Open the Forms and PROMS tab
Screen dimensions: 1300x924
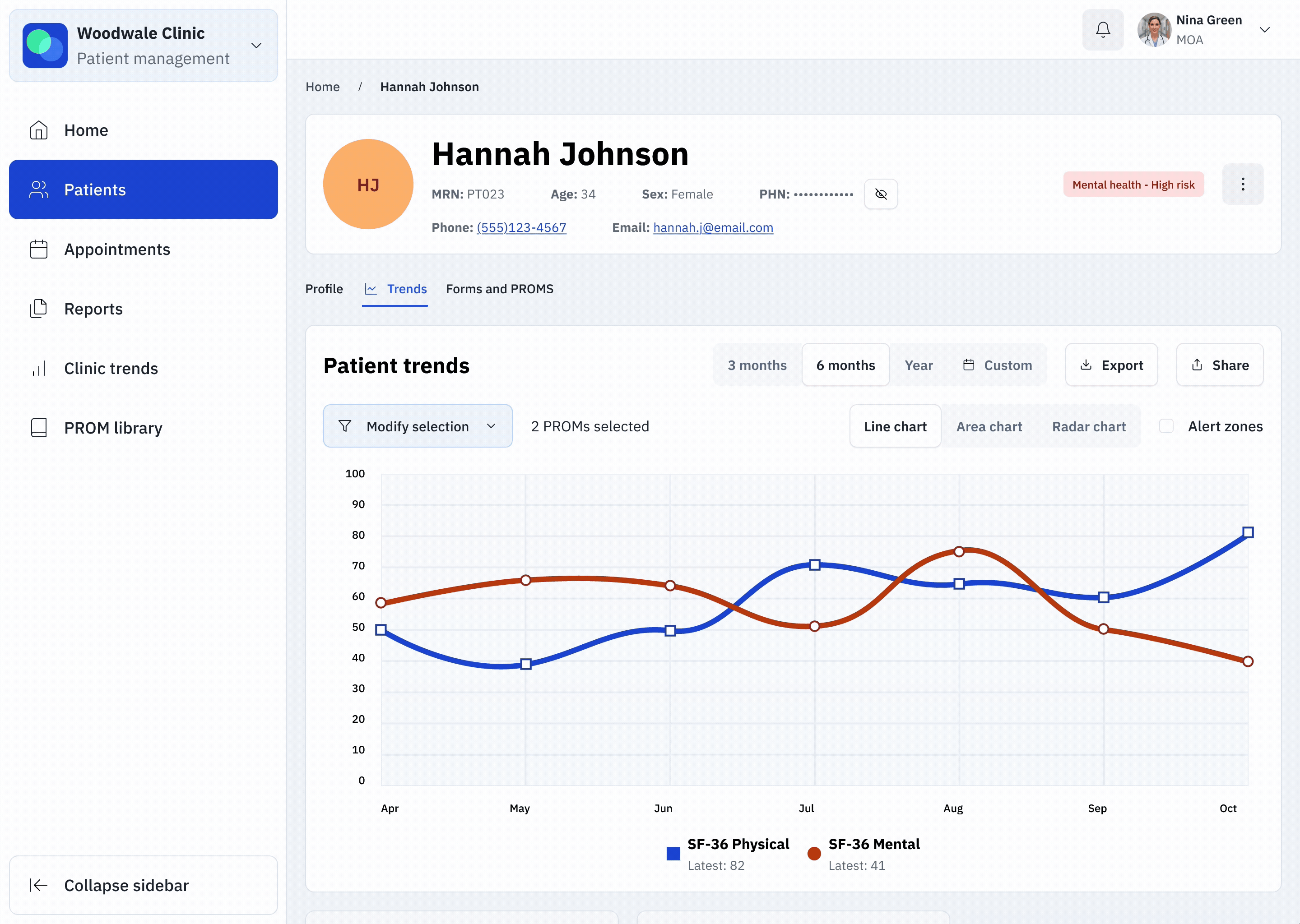pos(500,288)
